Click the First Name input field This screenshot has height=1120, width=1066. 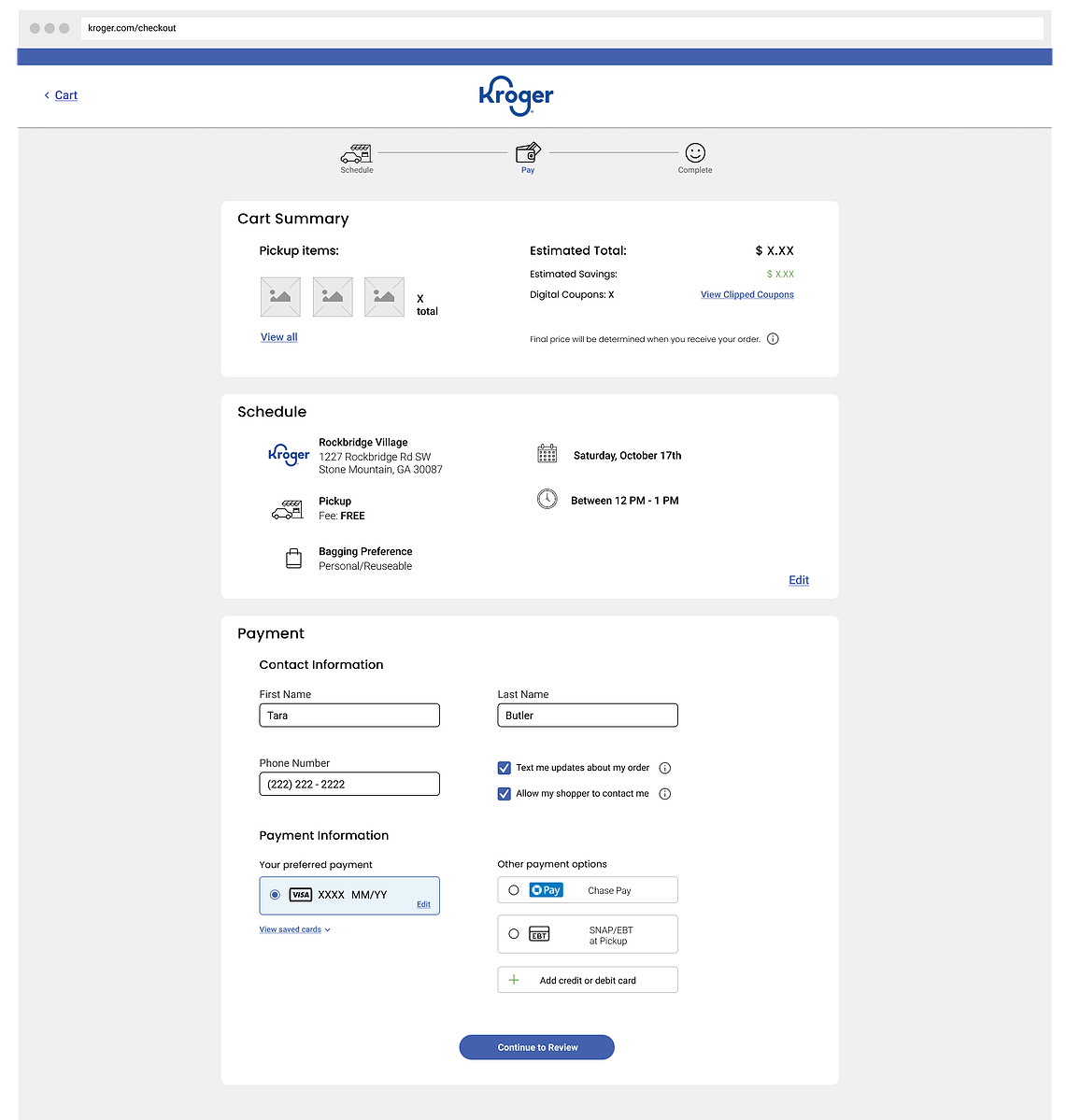(349, 715)
